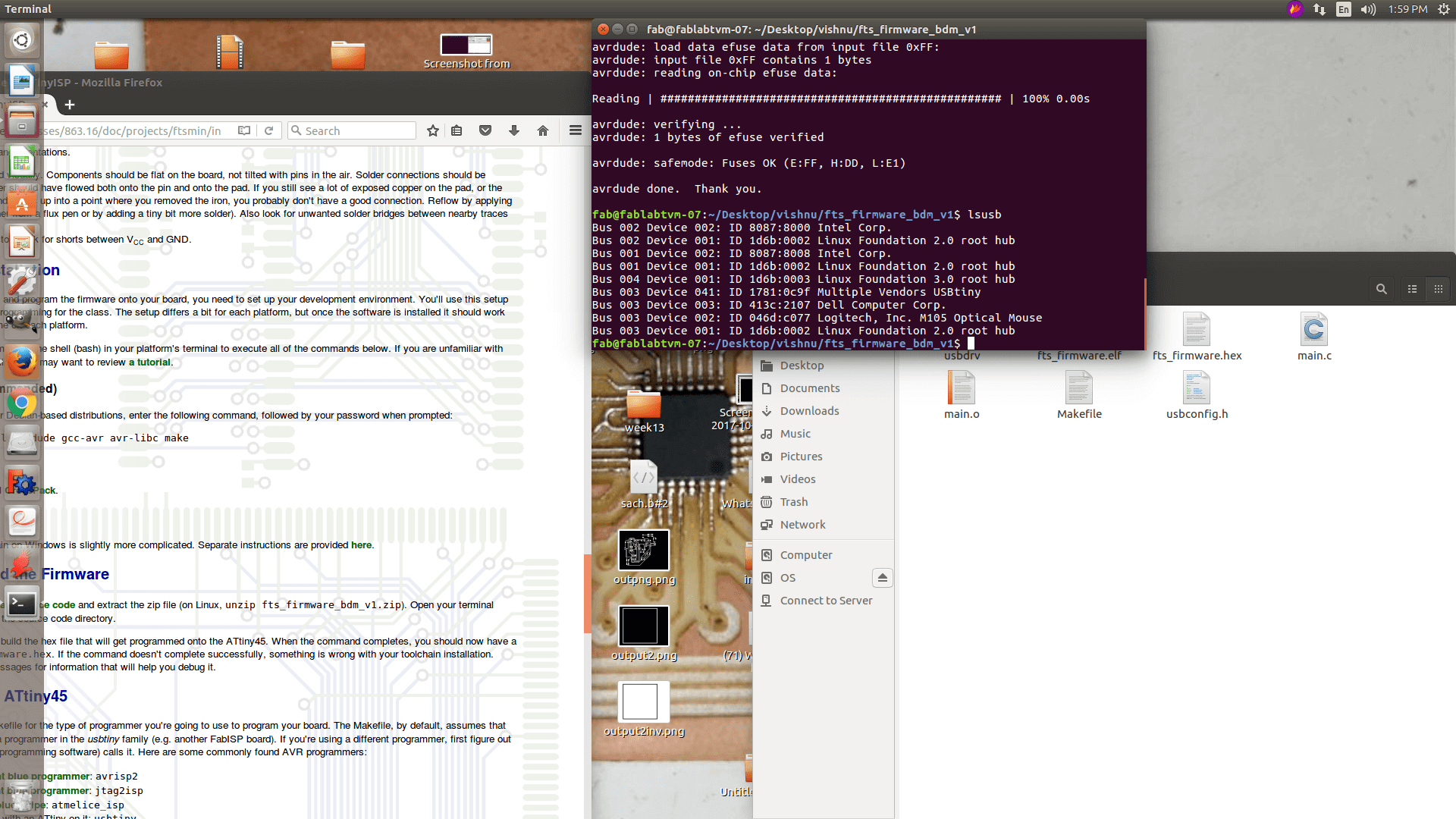This screenshot has height=819, width=1456.
Task: Open the Firefox hamburger menu
Action: 576,130
